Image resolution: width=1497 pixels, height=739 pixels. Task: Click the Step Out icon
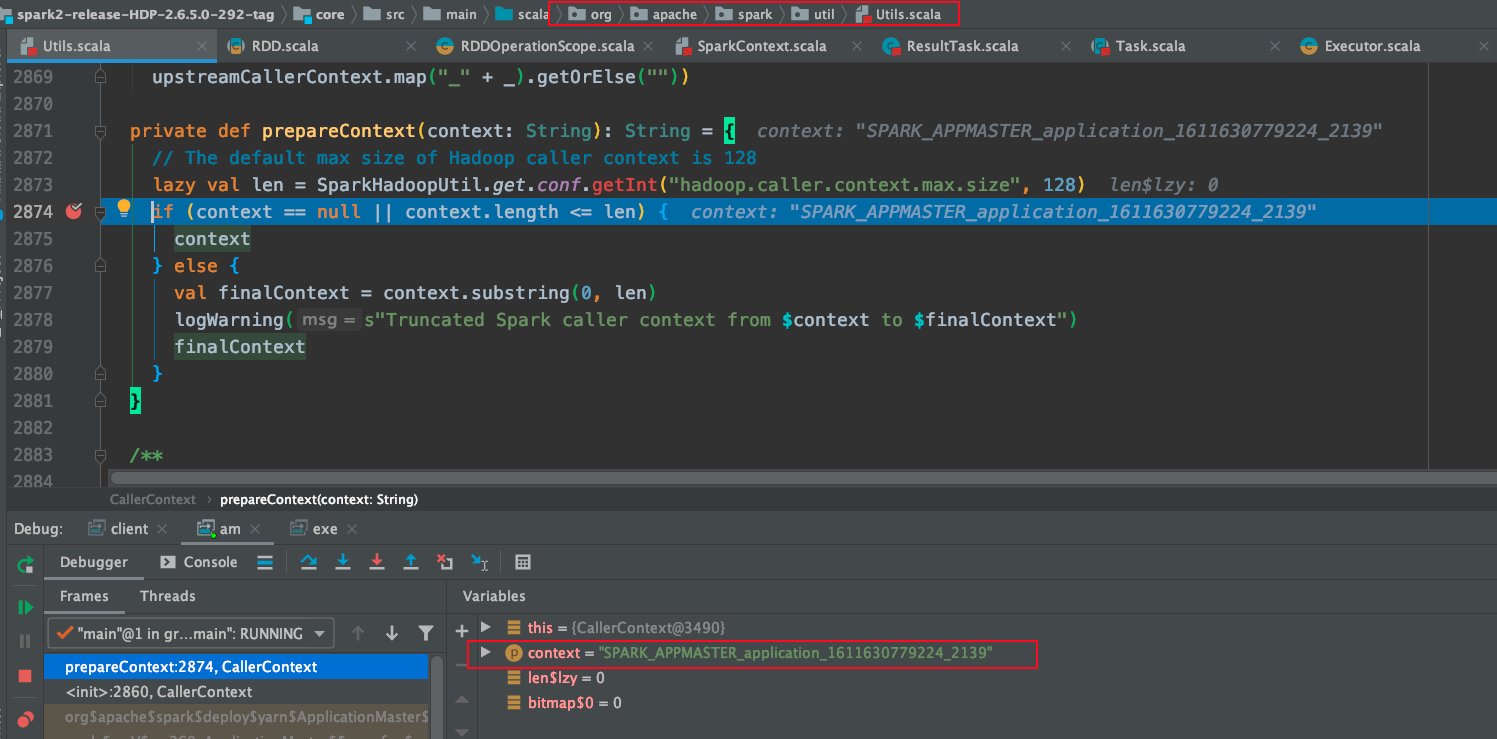tap(410, 562)
